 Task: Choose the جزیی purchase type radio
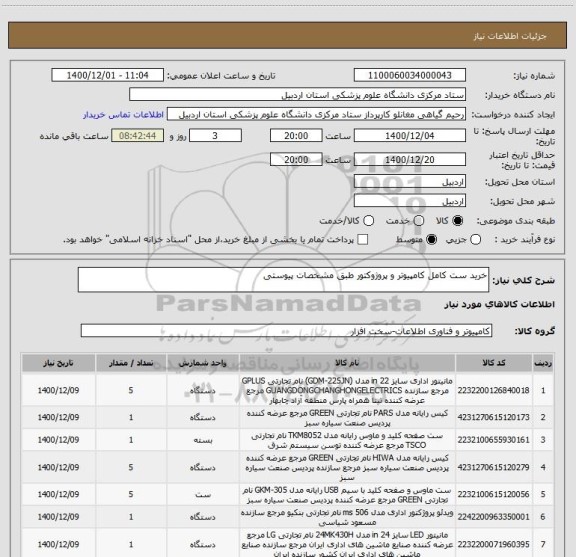click(x=475, y=240)
